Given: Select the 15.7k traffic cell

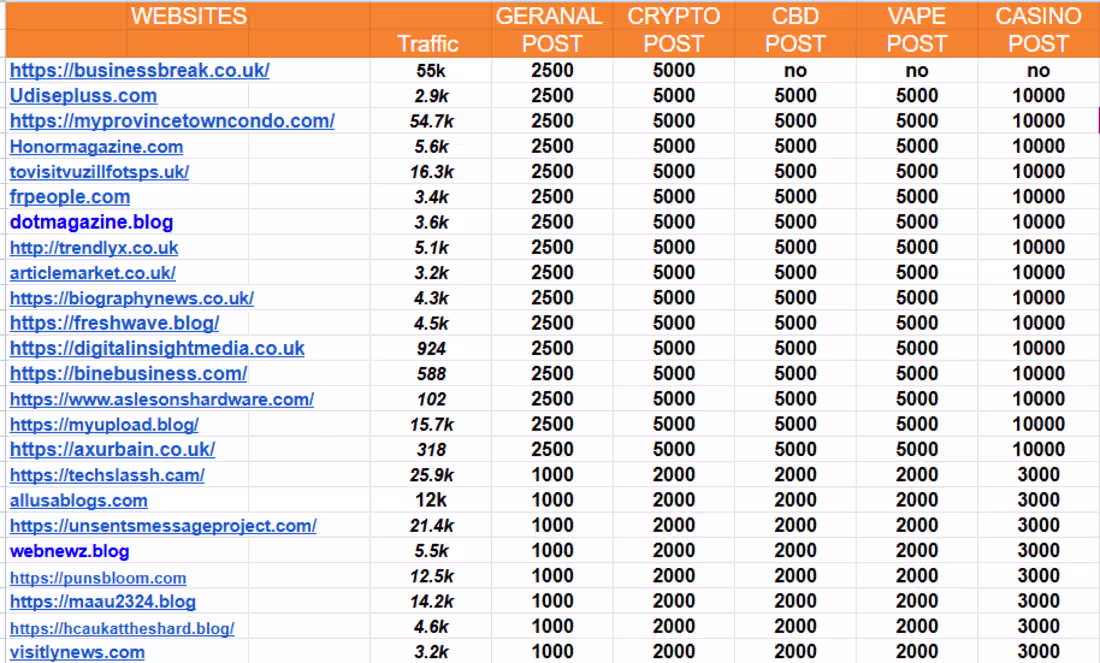Looking at the screenshot, I should pos(431,424).
